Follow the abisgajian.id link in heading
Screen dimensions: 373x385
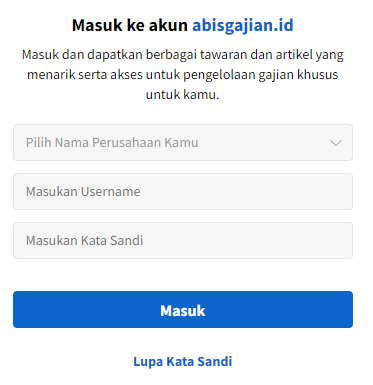click(x=243, y=26)
